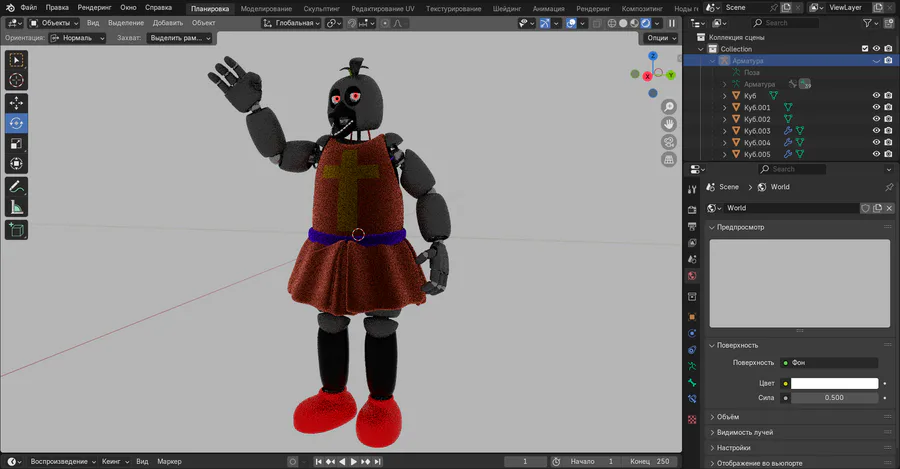Open the Воспроизведение timeline menu
900x469 pixels.
(63, 462)
